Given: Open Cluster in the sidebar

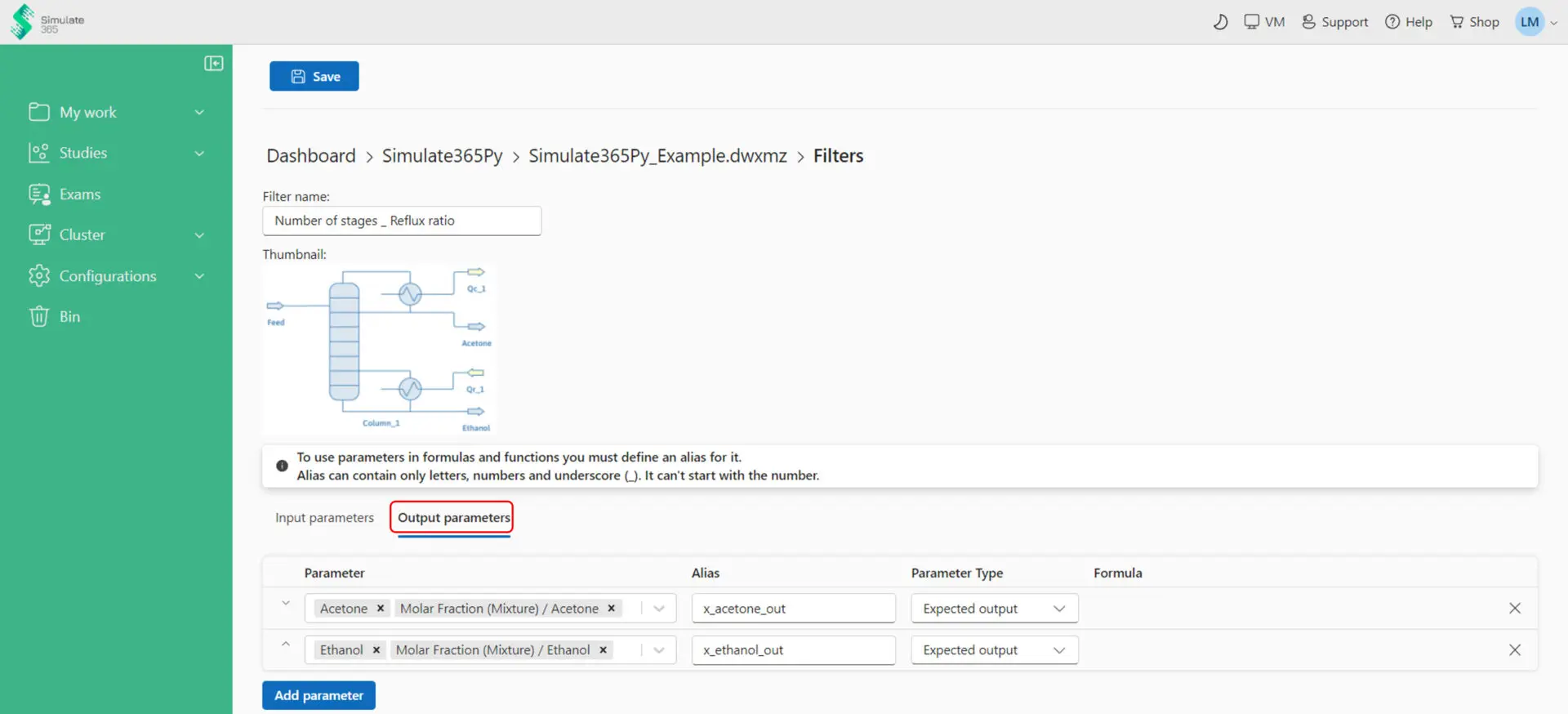Looking at the screenshot, I should pyautogui.click(x=82, y=234).
